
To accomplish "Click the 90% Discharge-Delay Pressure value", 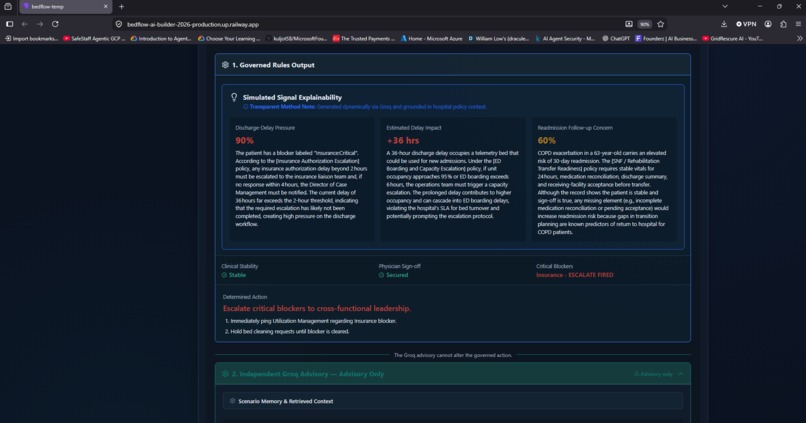I will (x=244, y=140).
